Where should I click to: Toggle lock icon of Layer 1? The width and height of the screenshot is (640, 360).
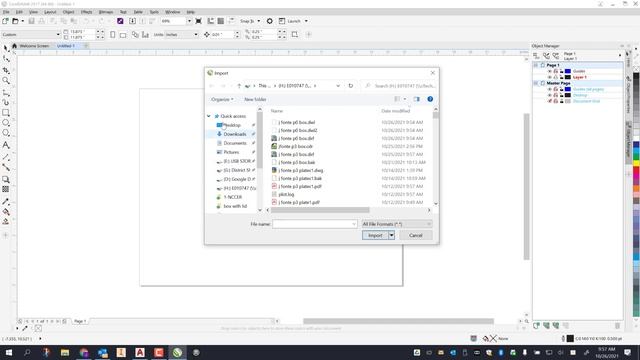coord(561,77)
